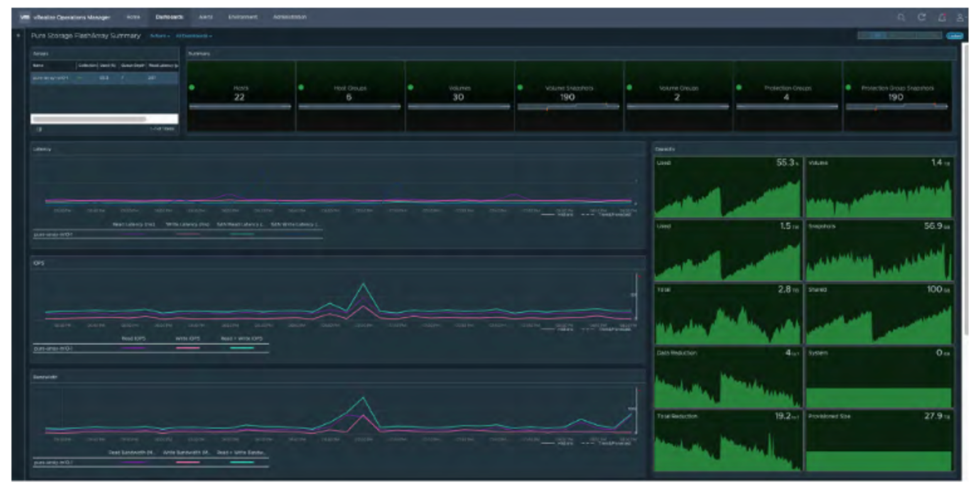This screenshot has height=488, width=975.
Task: Click Protection Group Snapshots sparkline bar
Action: tap(897, 107)
